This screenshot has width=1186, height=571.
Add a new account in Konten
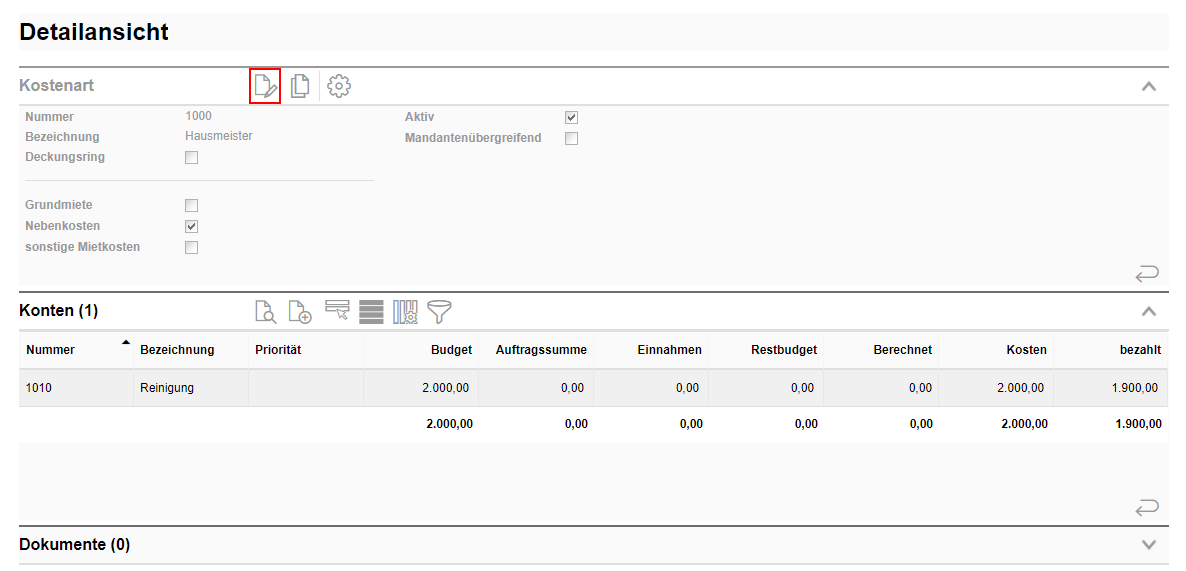(x=300, y=312)
